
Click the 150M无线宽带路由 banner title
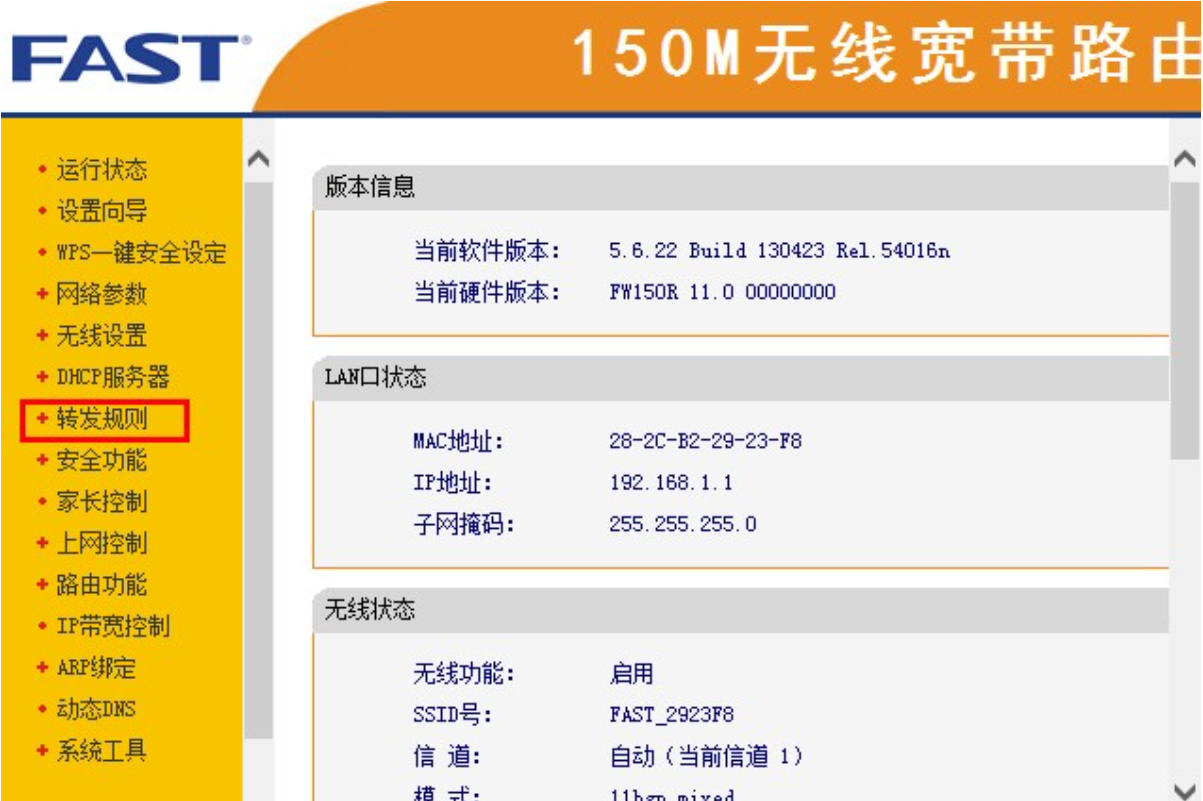pyautogui.click(x=887, y=52)
